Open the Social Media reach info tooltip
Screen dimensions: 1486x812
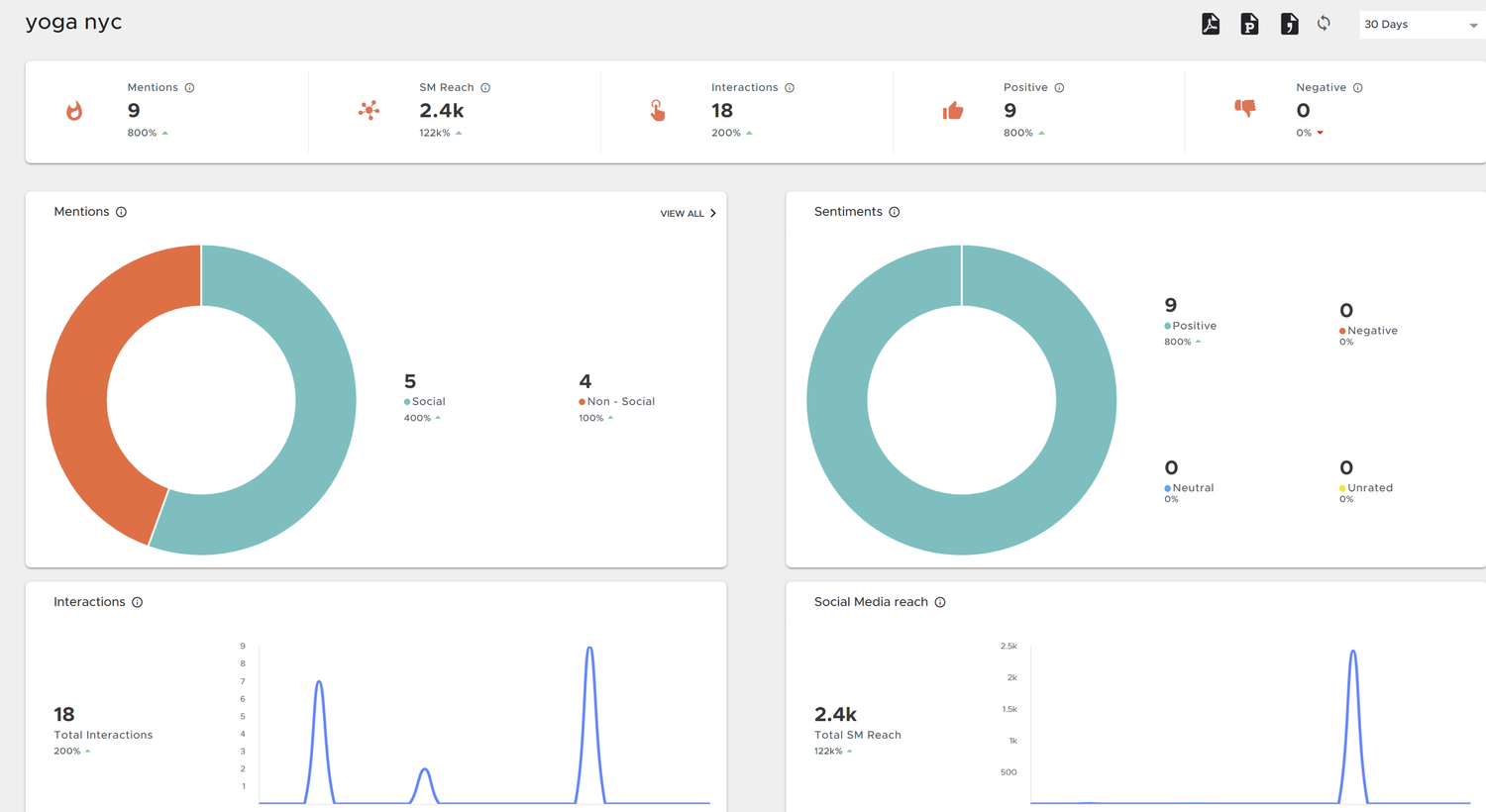[939, 602]
